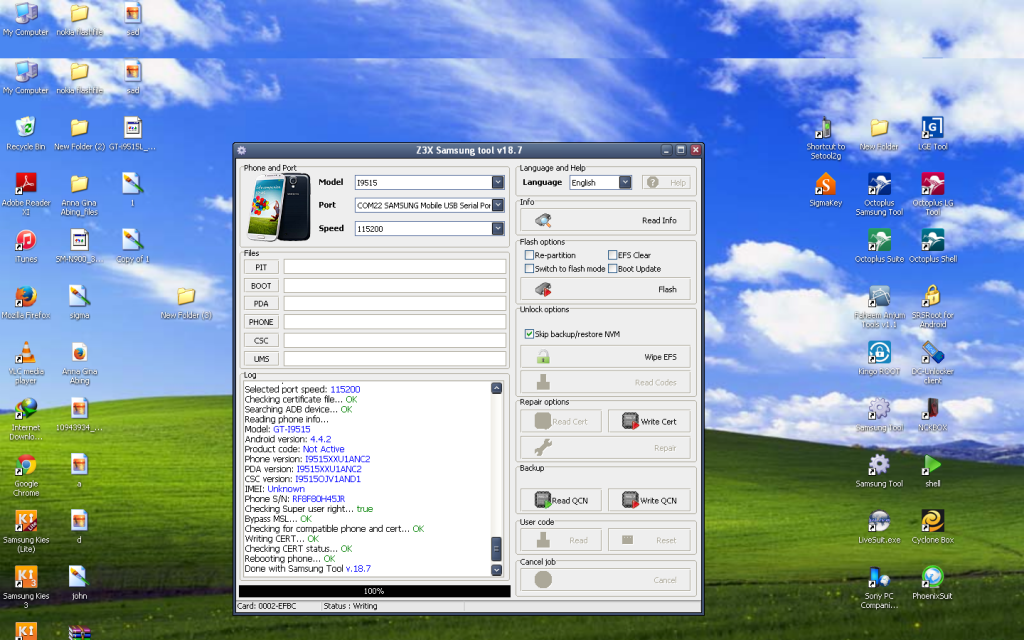Open the Mozilla Firefox desktop shortcut
1024x640 pixels.
coord(25,302)
